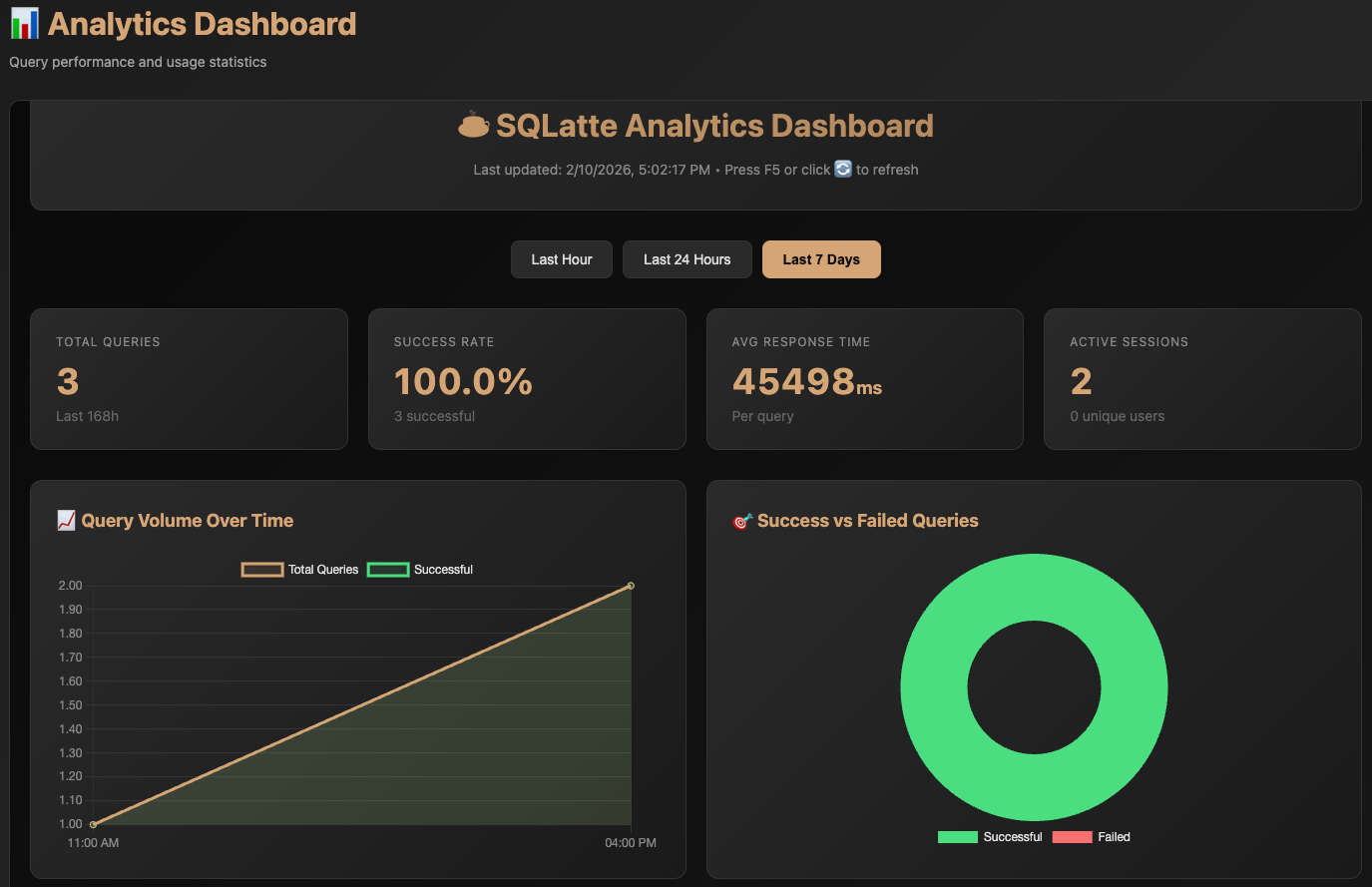The width and height of the screenshot is (1372, 887).
Task: Select the red Failed swatch in donut legend
Action: [x=1072, y=837]
